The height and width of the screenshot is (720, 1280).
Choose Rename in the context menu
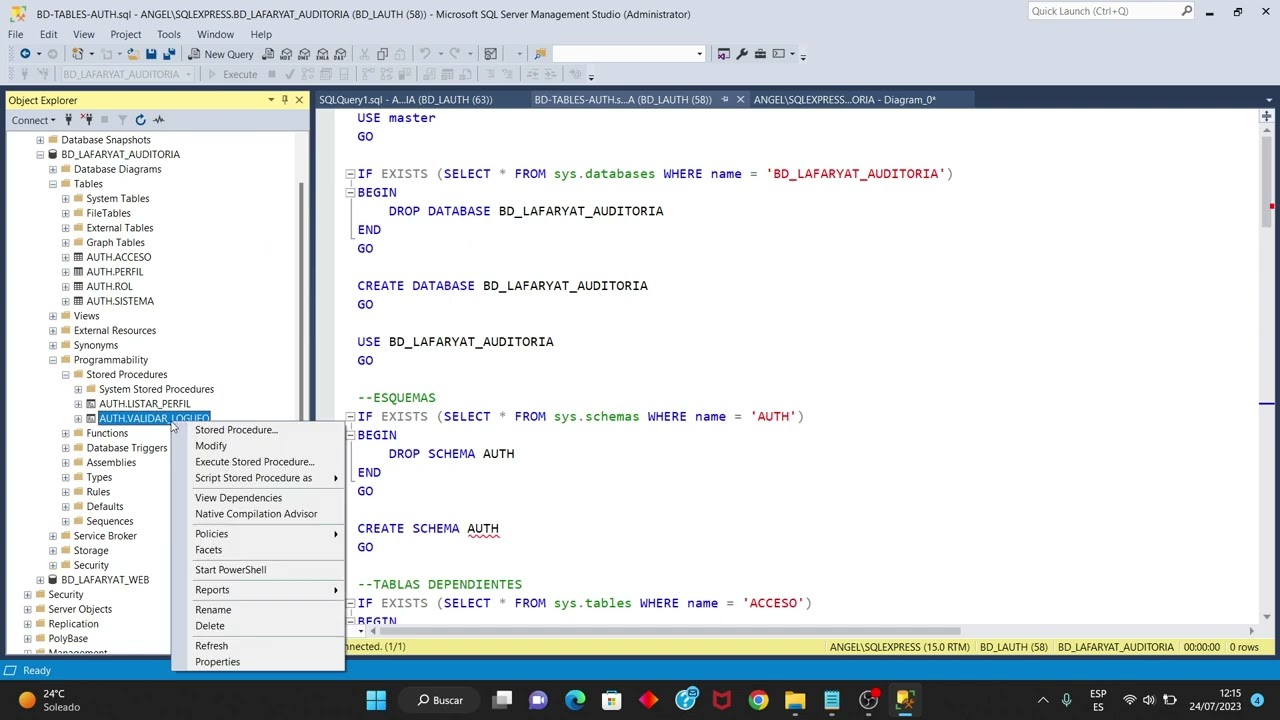pos(213,610)
